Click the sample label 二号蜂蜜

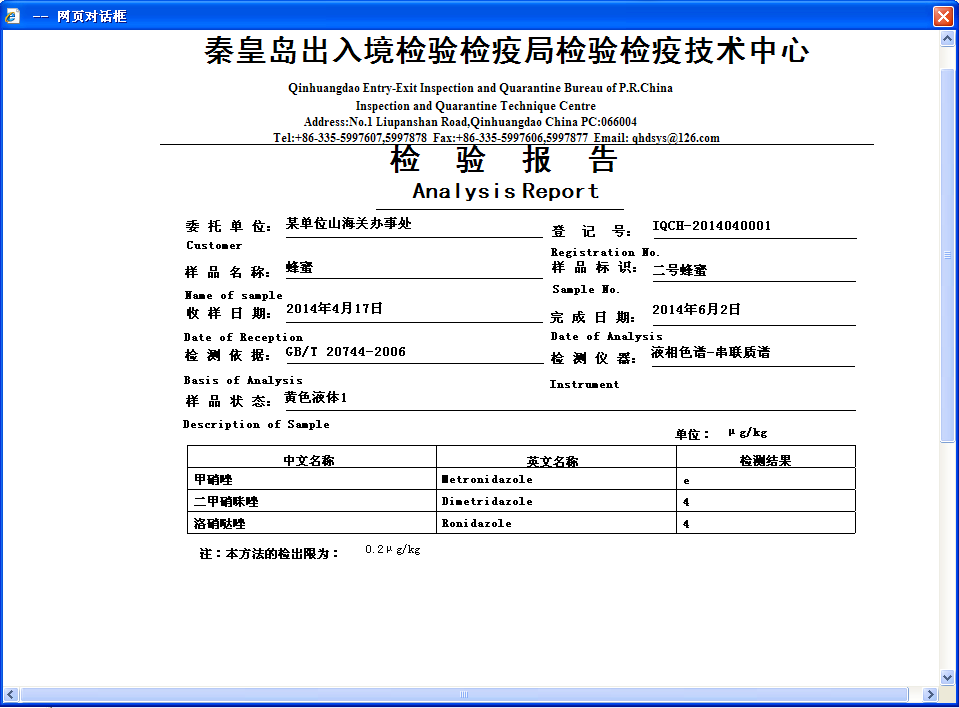679,270
